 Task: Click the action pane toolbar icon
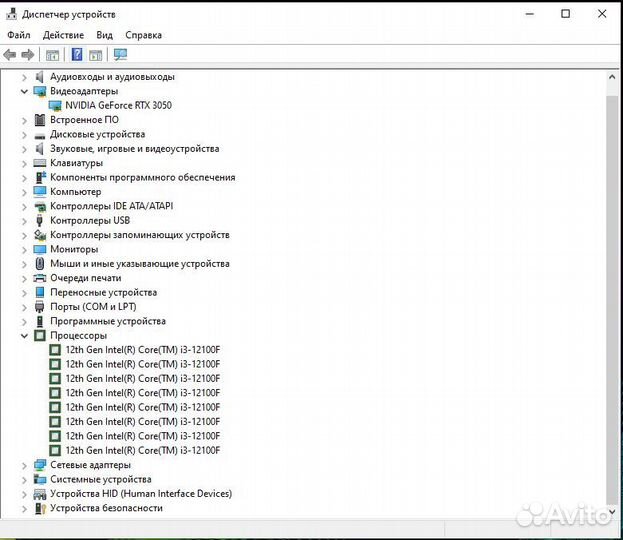[x=95, y=55]
